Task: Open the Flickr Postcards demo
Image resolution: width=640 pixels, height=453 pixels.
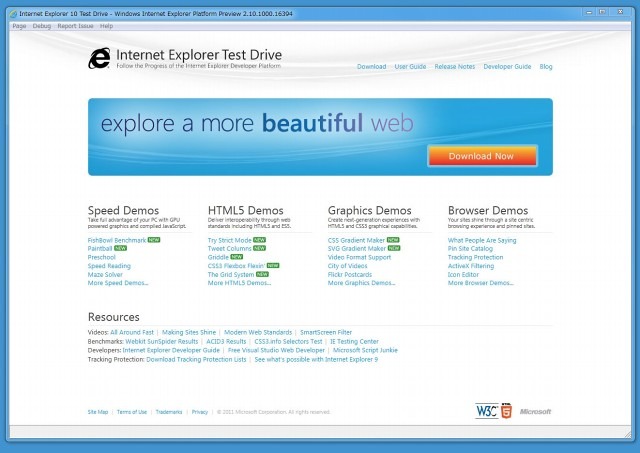Action: click(x=350, y=275)
